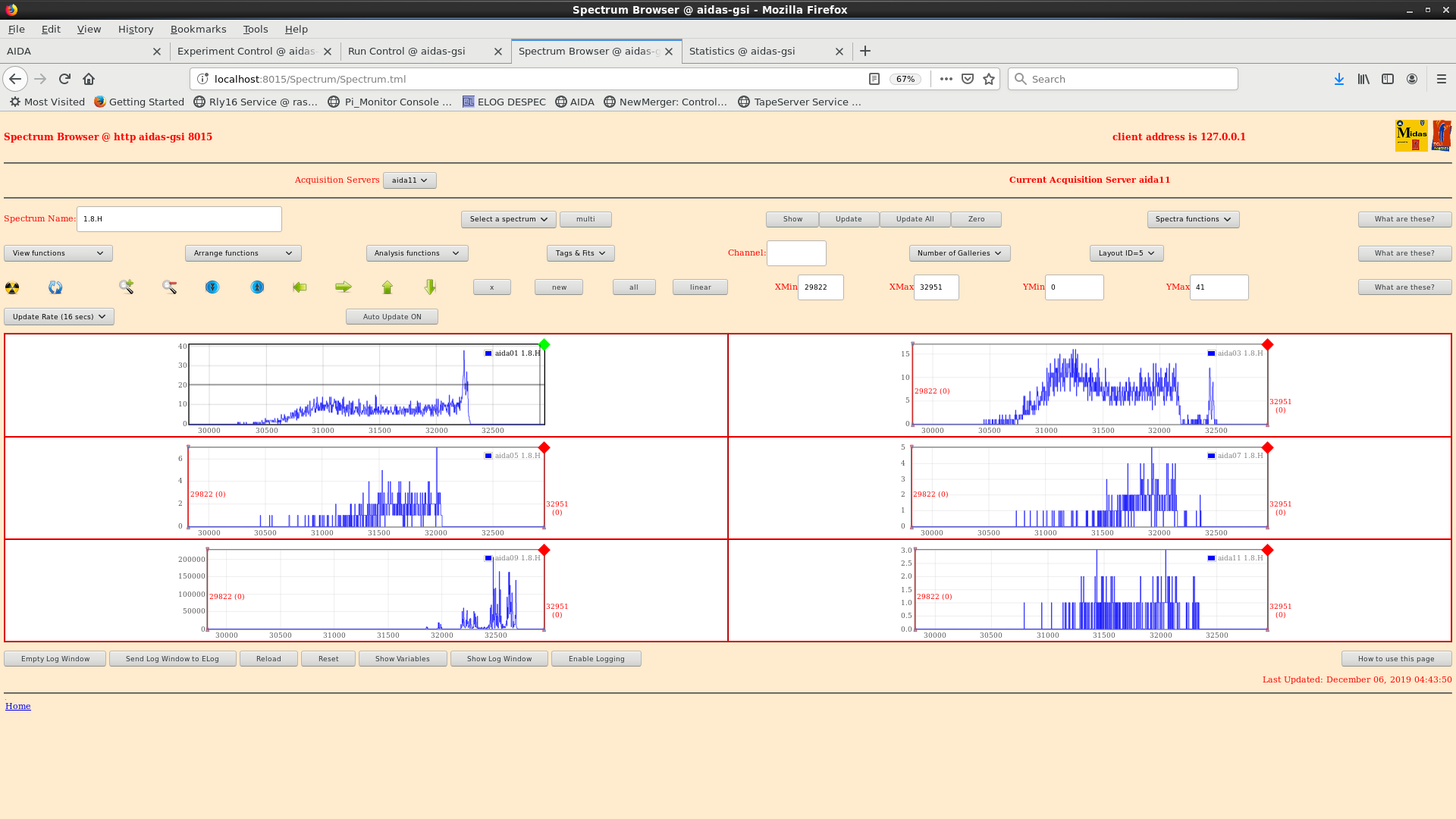Zoom out with the magnifier minus icon
1456x819 pixels.
pyautogui.click(x=169, y=287)
